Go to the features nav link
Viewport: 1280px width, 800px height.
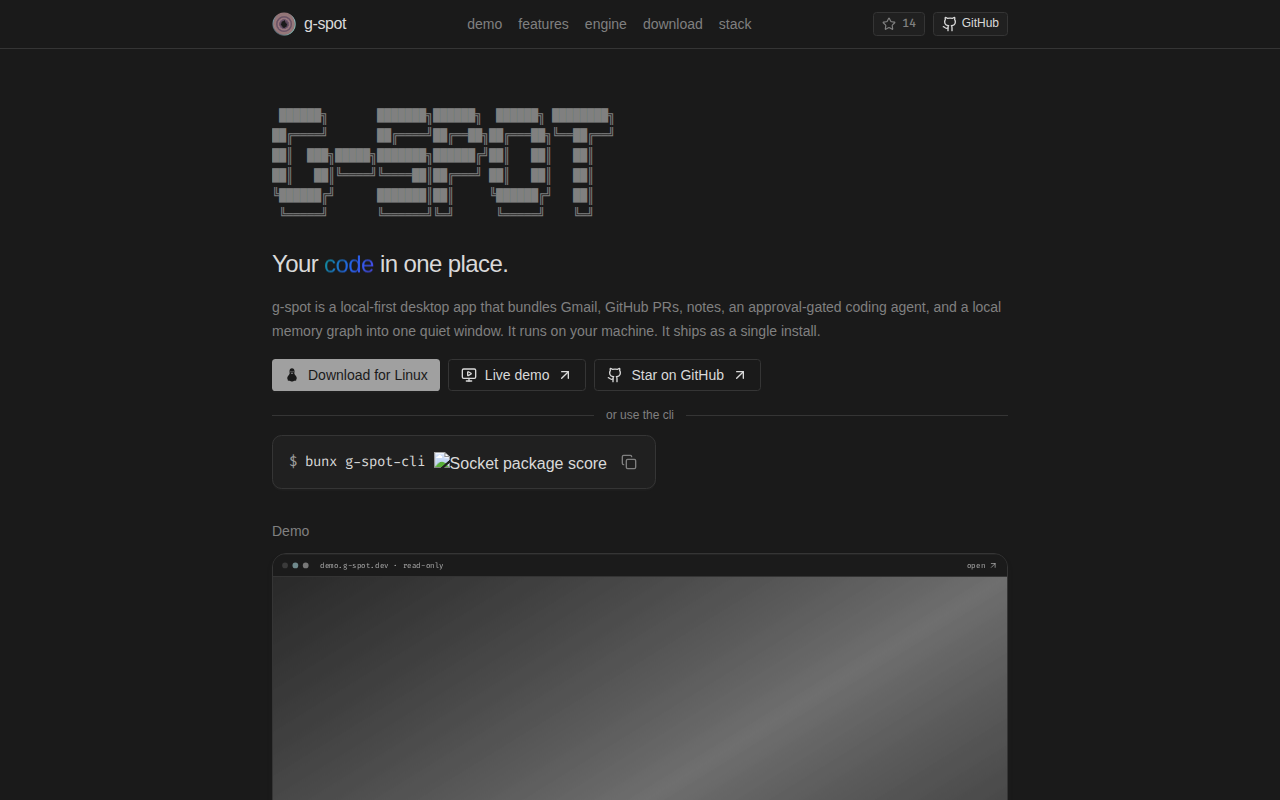click(543, 24)
